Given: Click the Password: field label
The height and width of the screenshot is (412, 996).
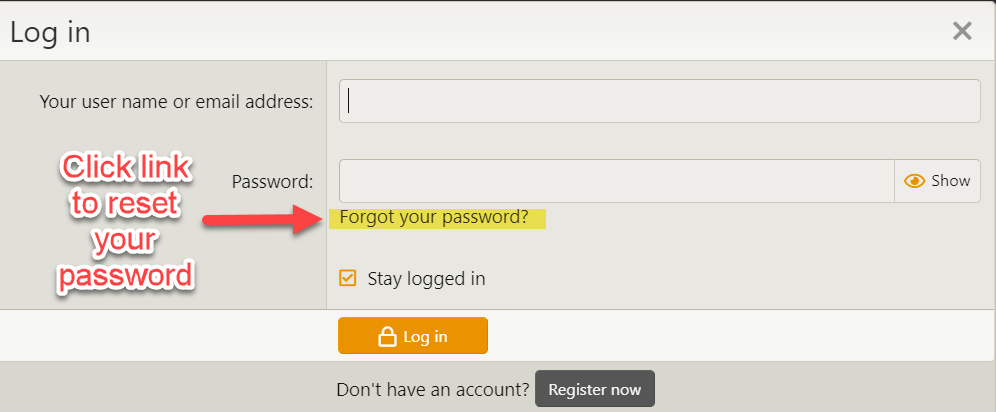Looking at the screenshot, I should tap(272, 182).
